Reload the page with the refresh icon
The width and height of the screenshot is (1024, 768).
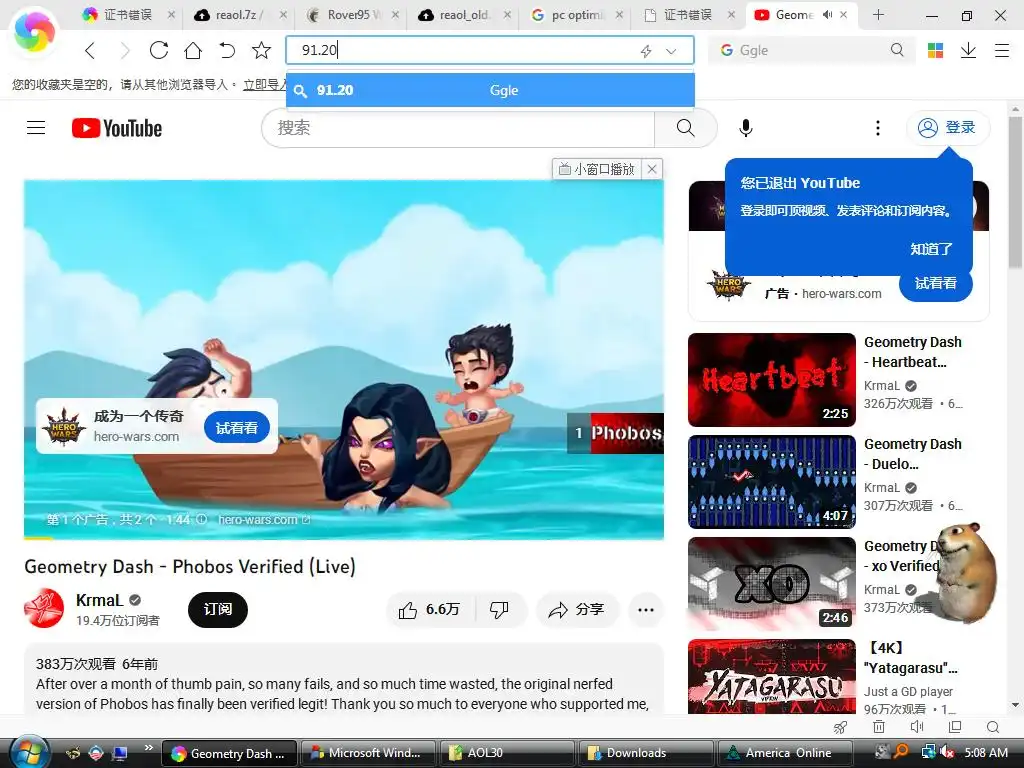click(159, 50)
